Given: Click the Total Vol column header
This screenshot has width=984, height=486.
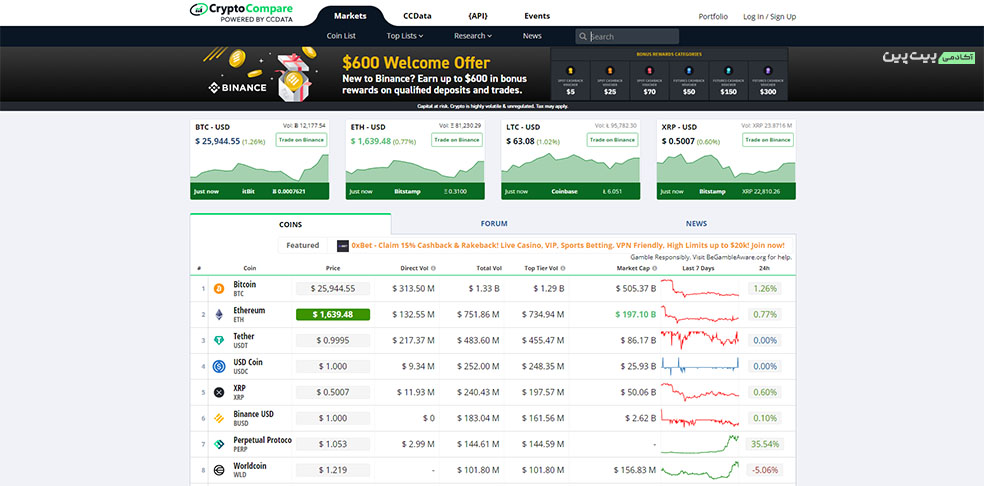Looking at the screenshot, I should point(489,268).
